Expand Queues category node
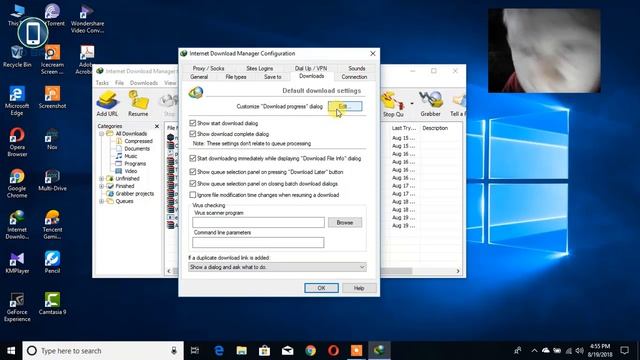This screenshot has width=640, height=360. [x=101, y=201]
